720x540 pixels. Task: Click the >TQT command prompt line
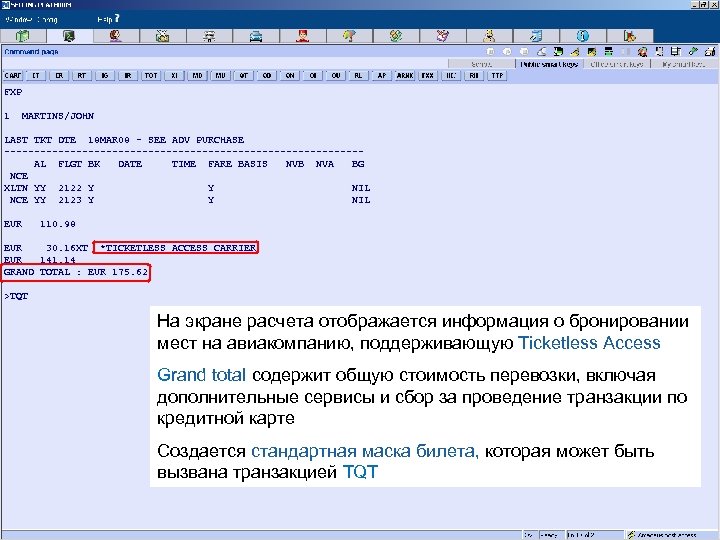click(x=16, y=297)
